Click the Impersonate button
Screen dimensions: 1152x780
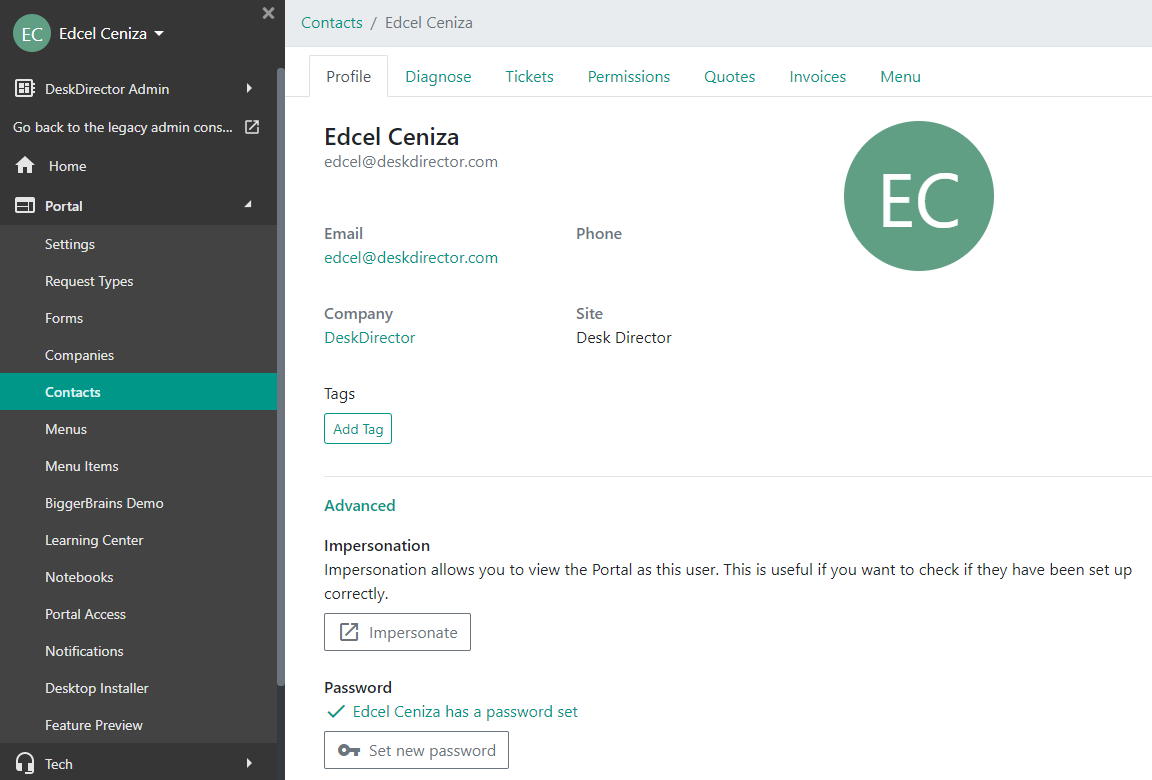click(x=397, y=632)
